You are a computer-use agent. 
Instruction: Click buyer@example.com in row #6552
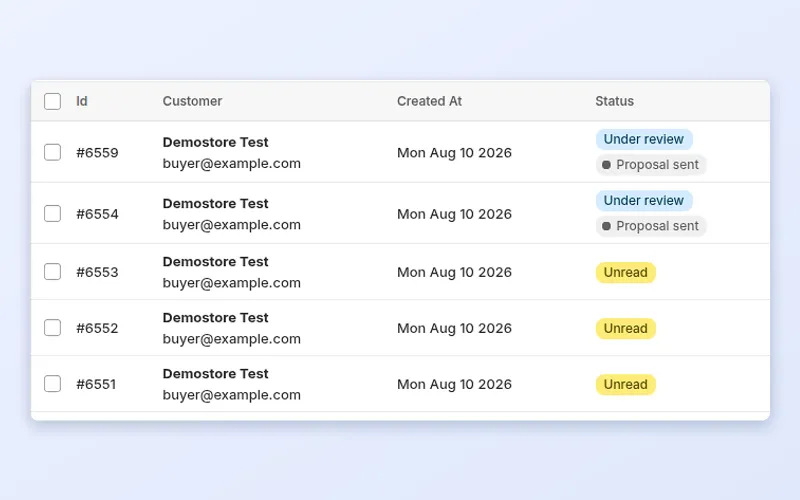click(232, 339)
